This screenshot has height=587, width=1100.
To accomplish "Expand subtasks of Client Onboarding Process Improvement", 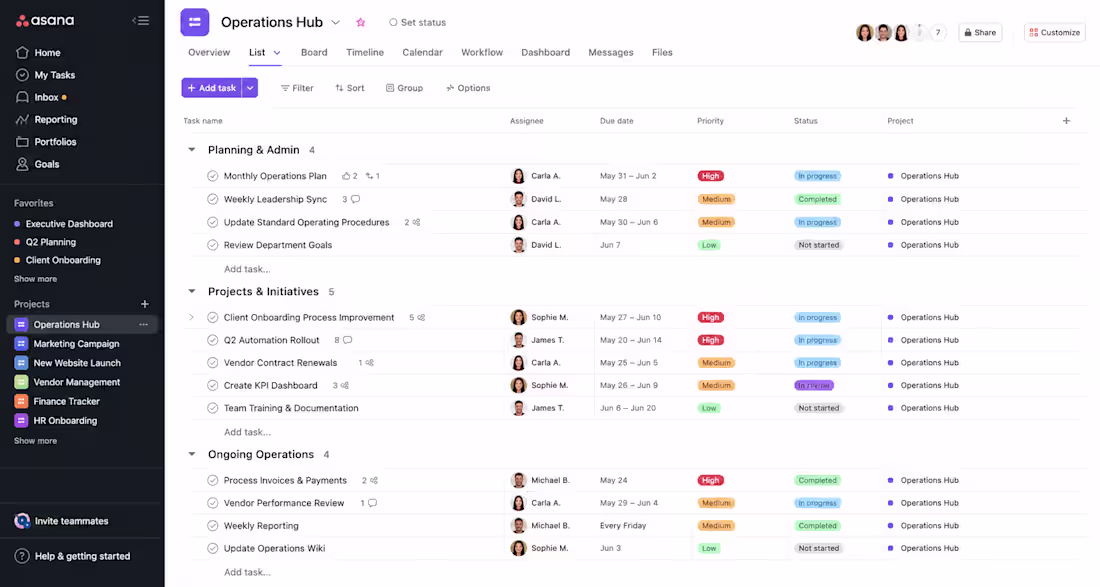I will (x=192, y=318).
